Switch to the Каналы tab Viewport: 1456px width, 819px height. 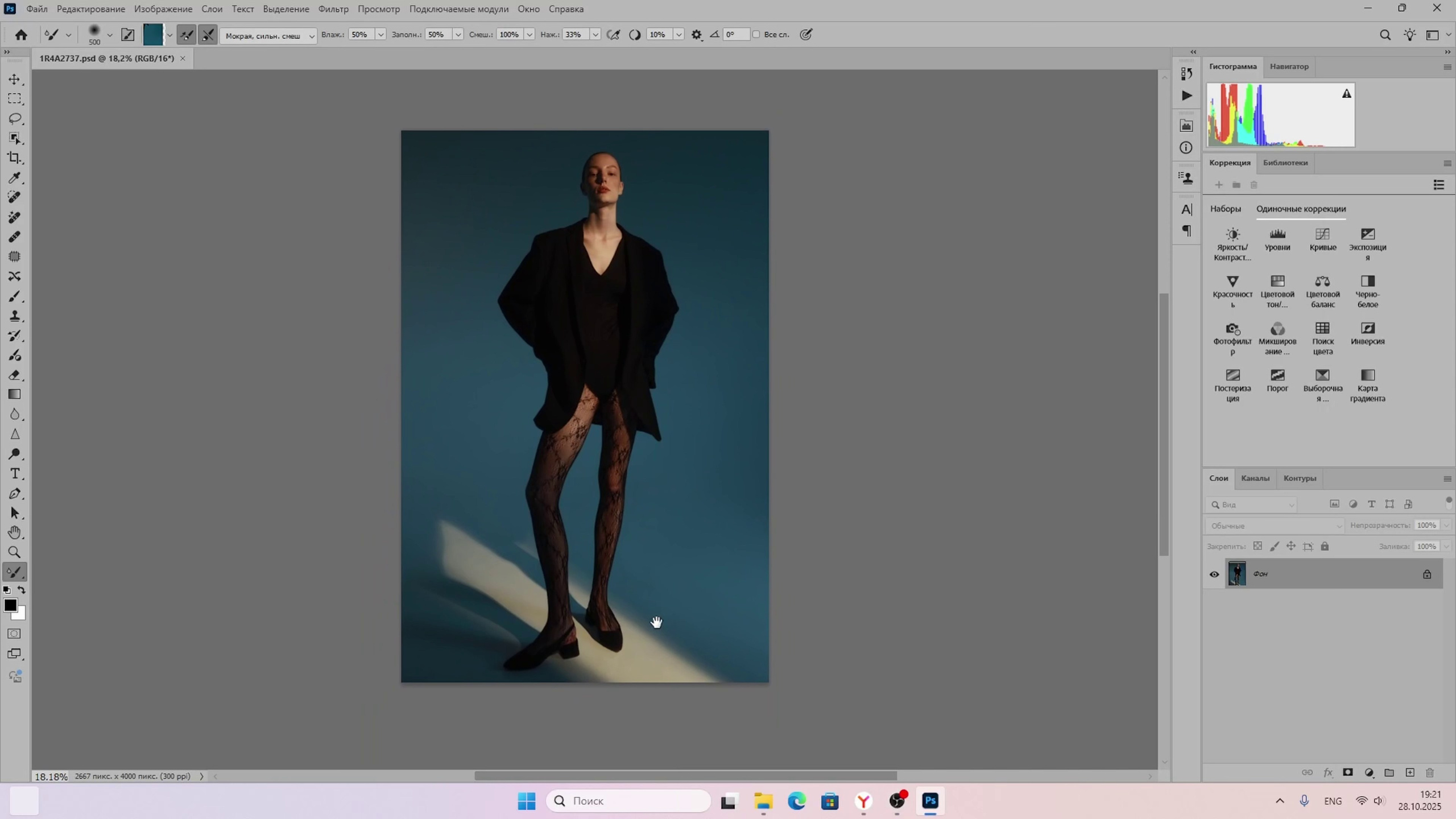1255,478
